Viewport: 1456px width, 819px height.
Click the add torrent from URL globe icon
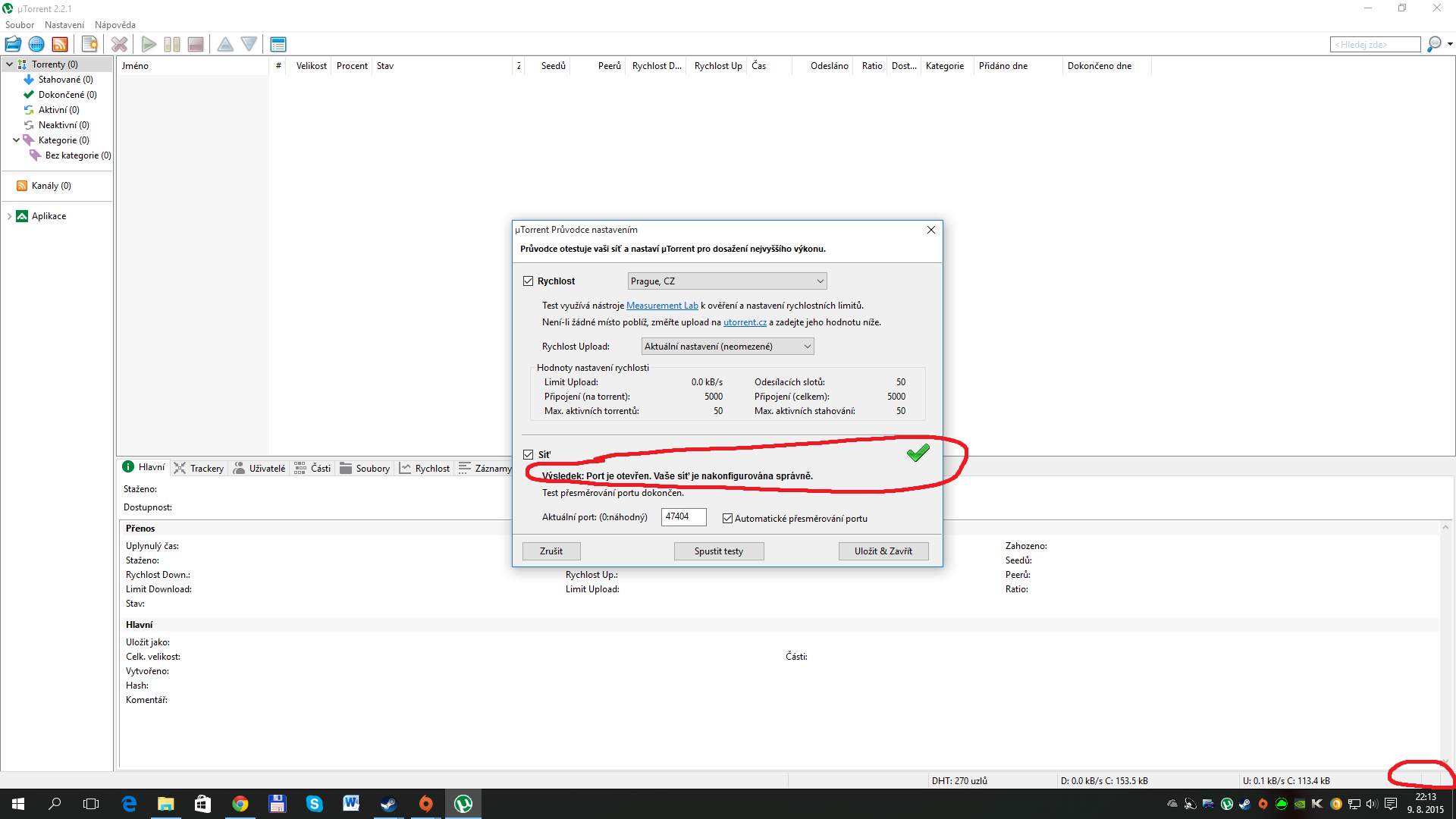[x=36, y=44]
